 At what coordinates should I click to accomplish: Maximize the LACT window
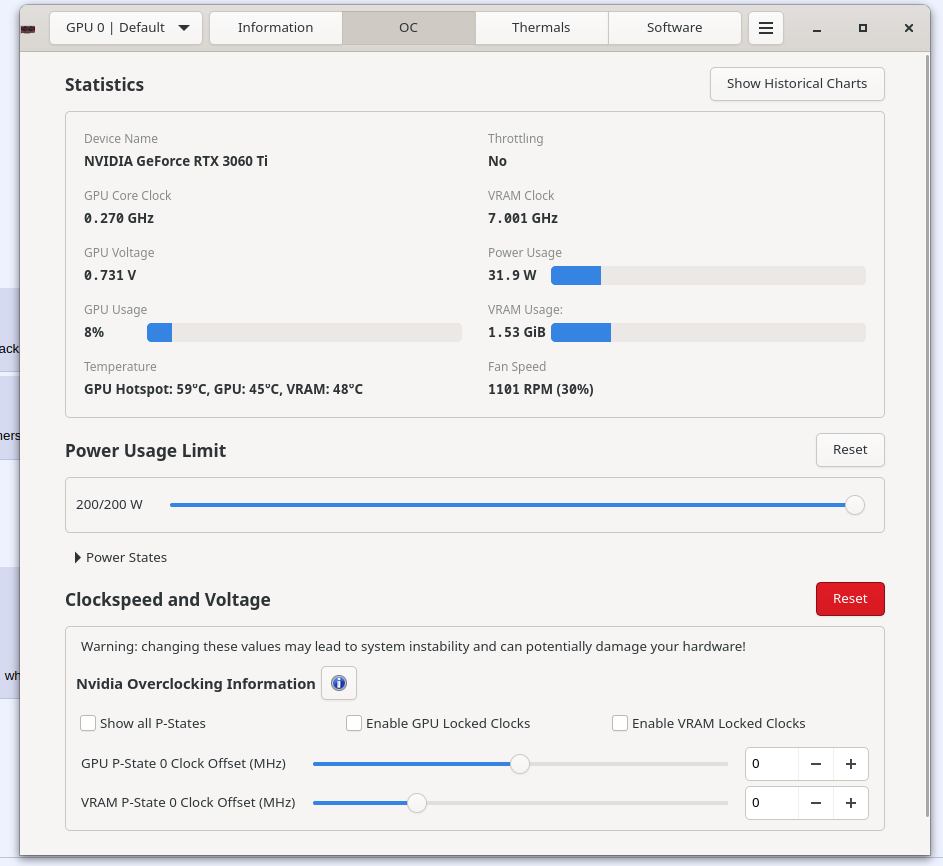click(x=862, y=28)
